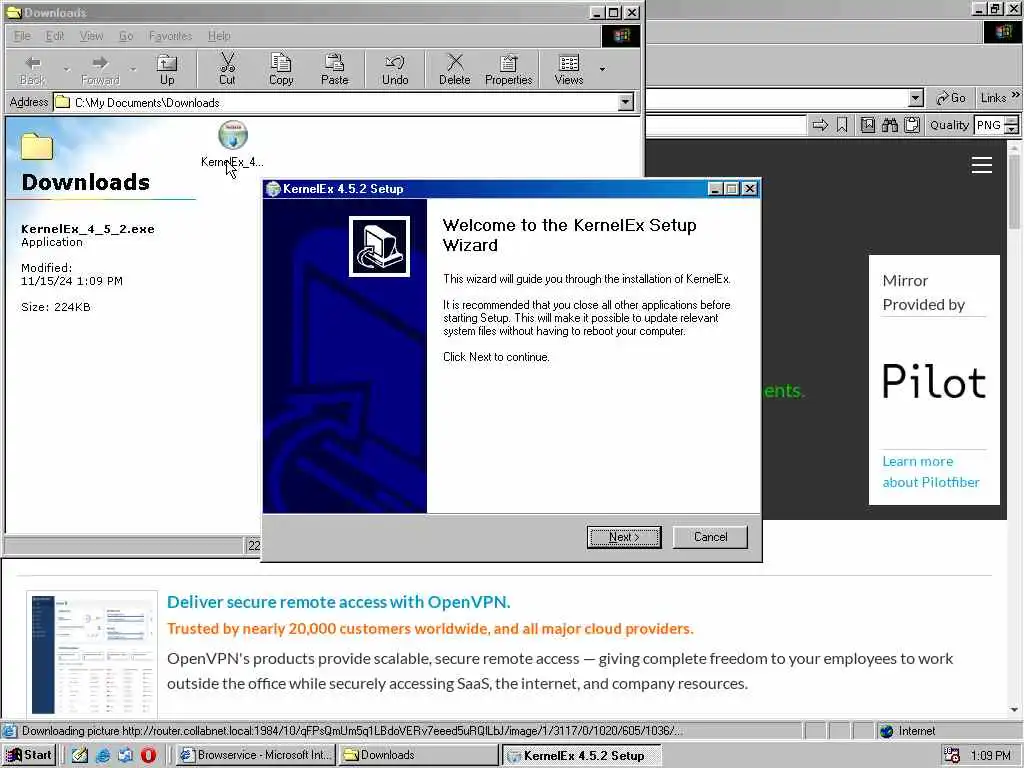Click Task Scheduler tray icon
The image size is (1024, 768).
pyautogui.click(x=952, y=756)
